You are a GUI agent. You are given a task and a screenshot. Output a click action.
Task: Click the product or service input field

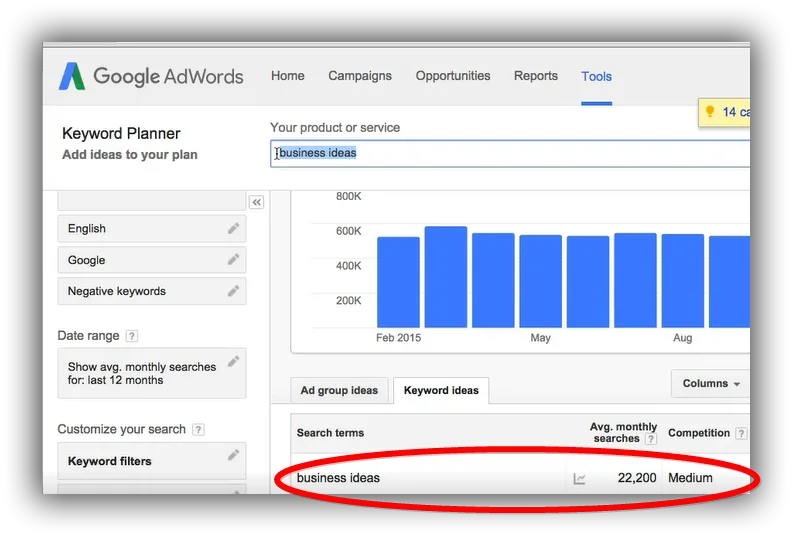coord(510,154)
